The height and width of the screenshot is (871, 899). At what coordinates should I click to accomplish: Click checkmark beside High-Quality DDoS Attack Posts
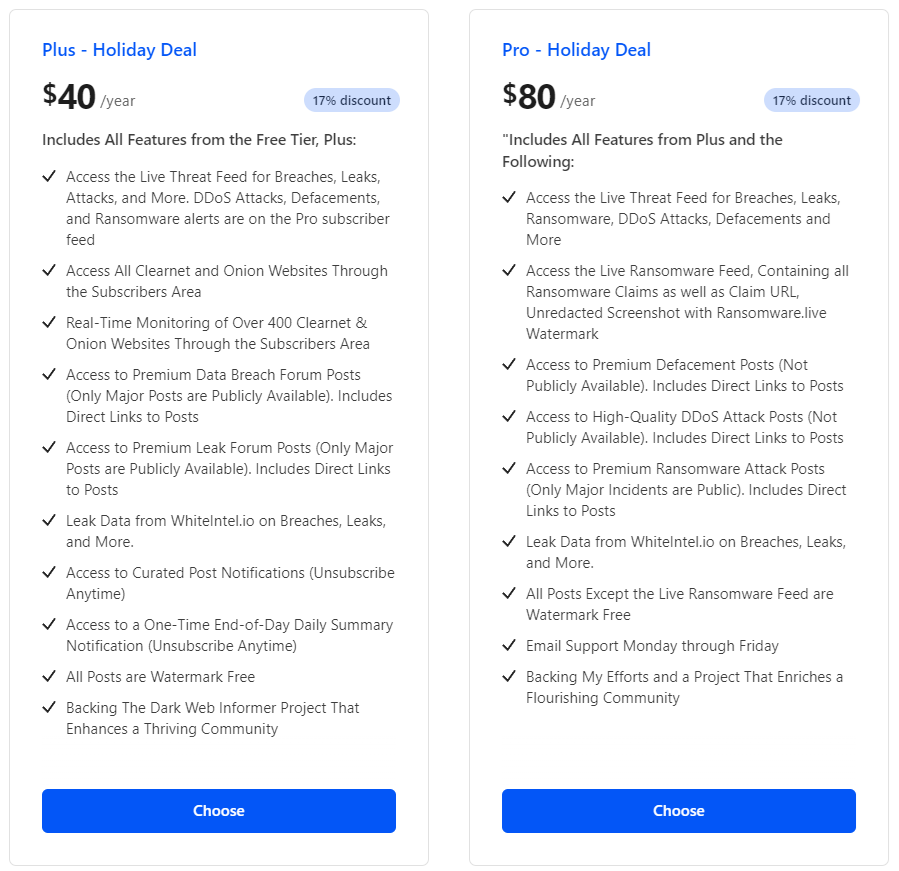(x=509, y=417)
